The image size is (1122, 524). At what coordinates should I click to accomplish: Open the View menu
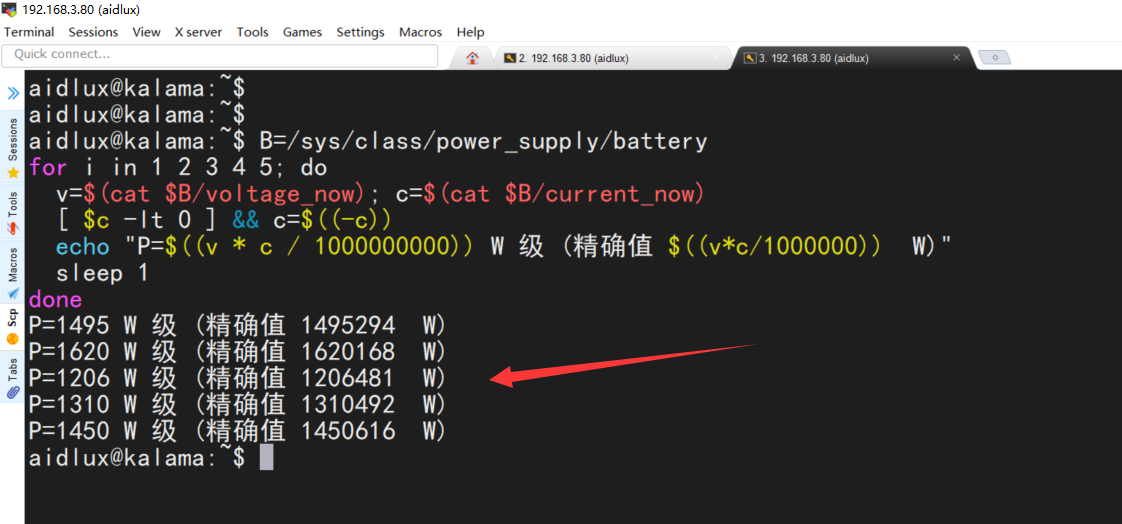pos(147,32)
